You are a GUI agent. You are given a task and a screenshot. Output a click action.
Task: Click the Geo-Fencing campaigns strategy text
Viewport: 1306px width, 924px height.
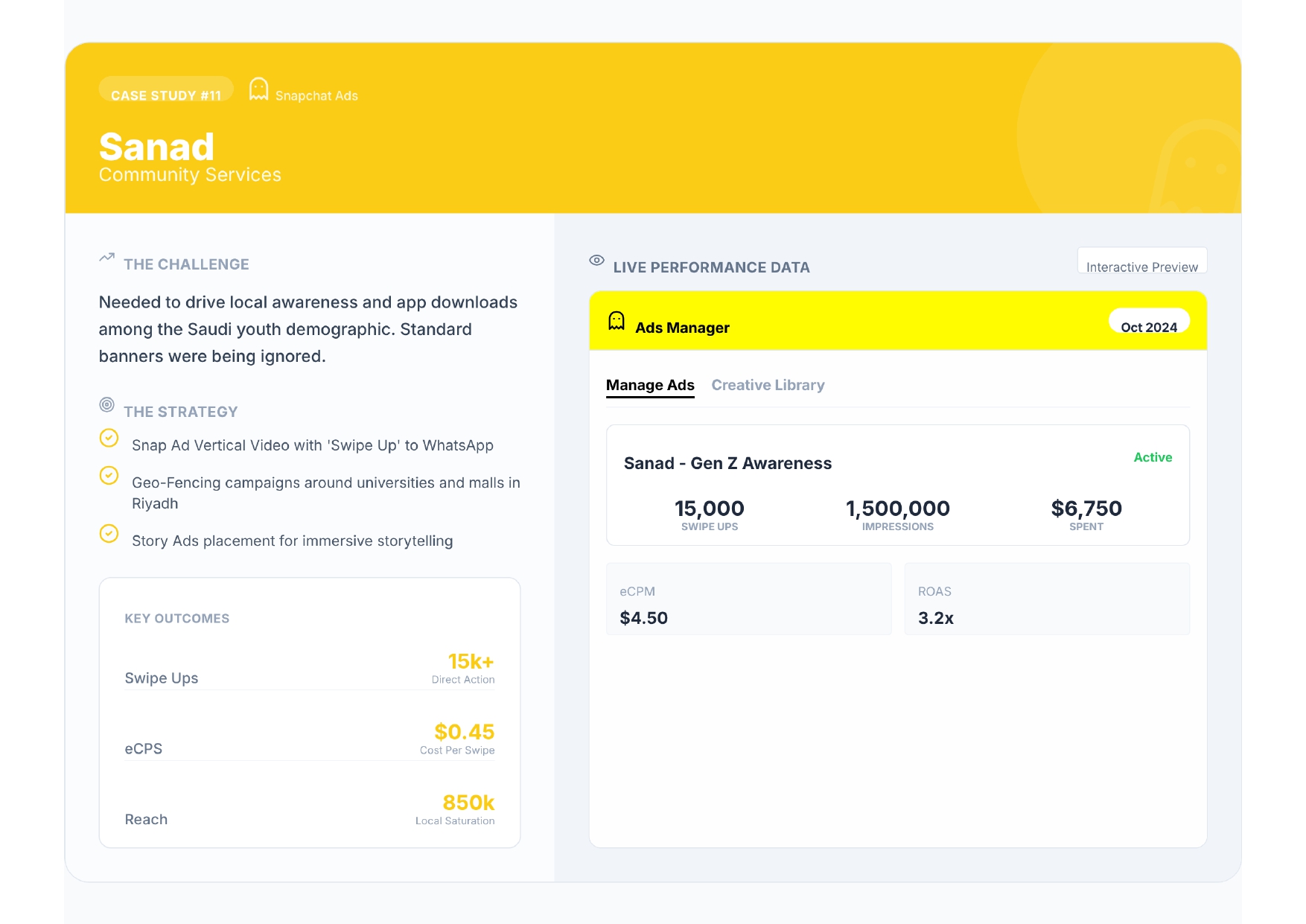click(x=326, y=493)
